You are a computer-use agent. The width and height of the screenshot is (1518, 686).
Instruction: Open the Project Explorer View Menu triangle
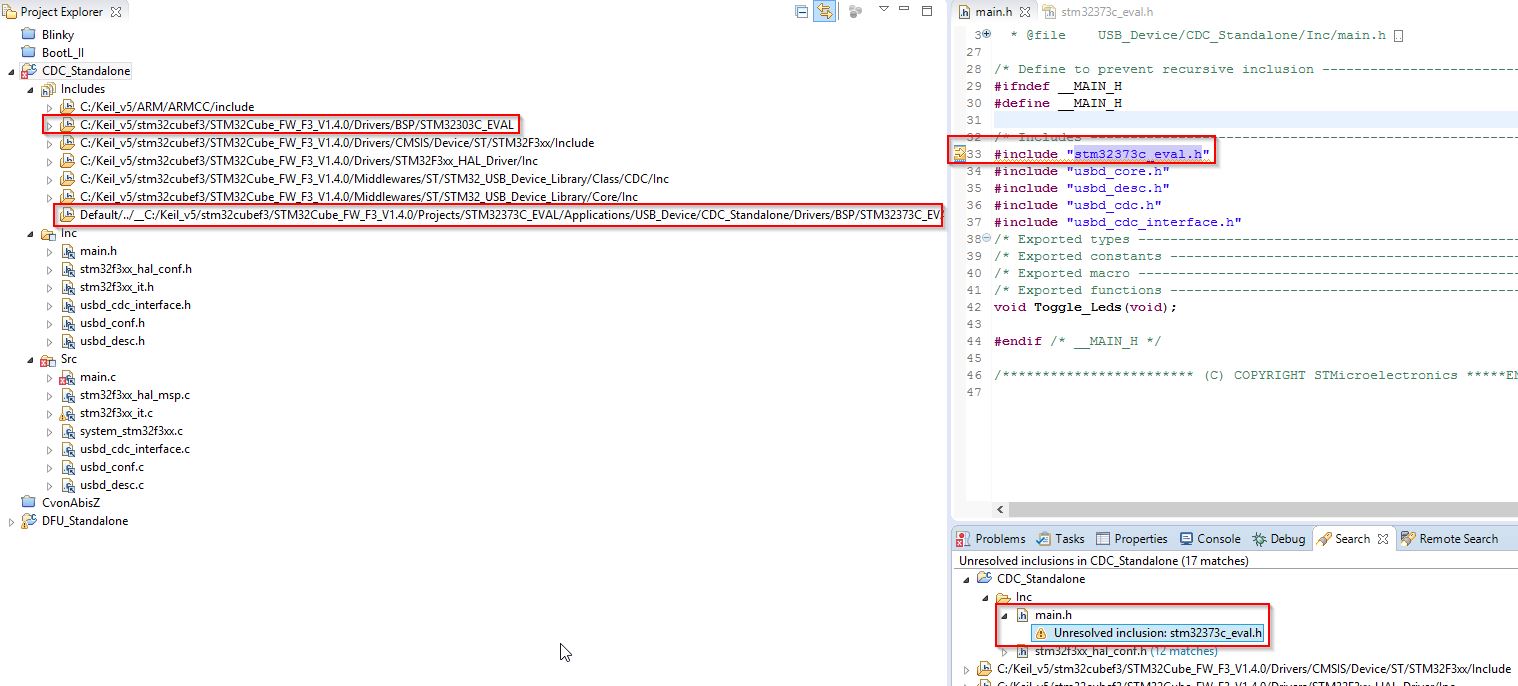883,10
